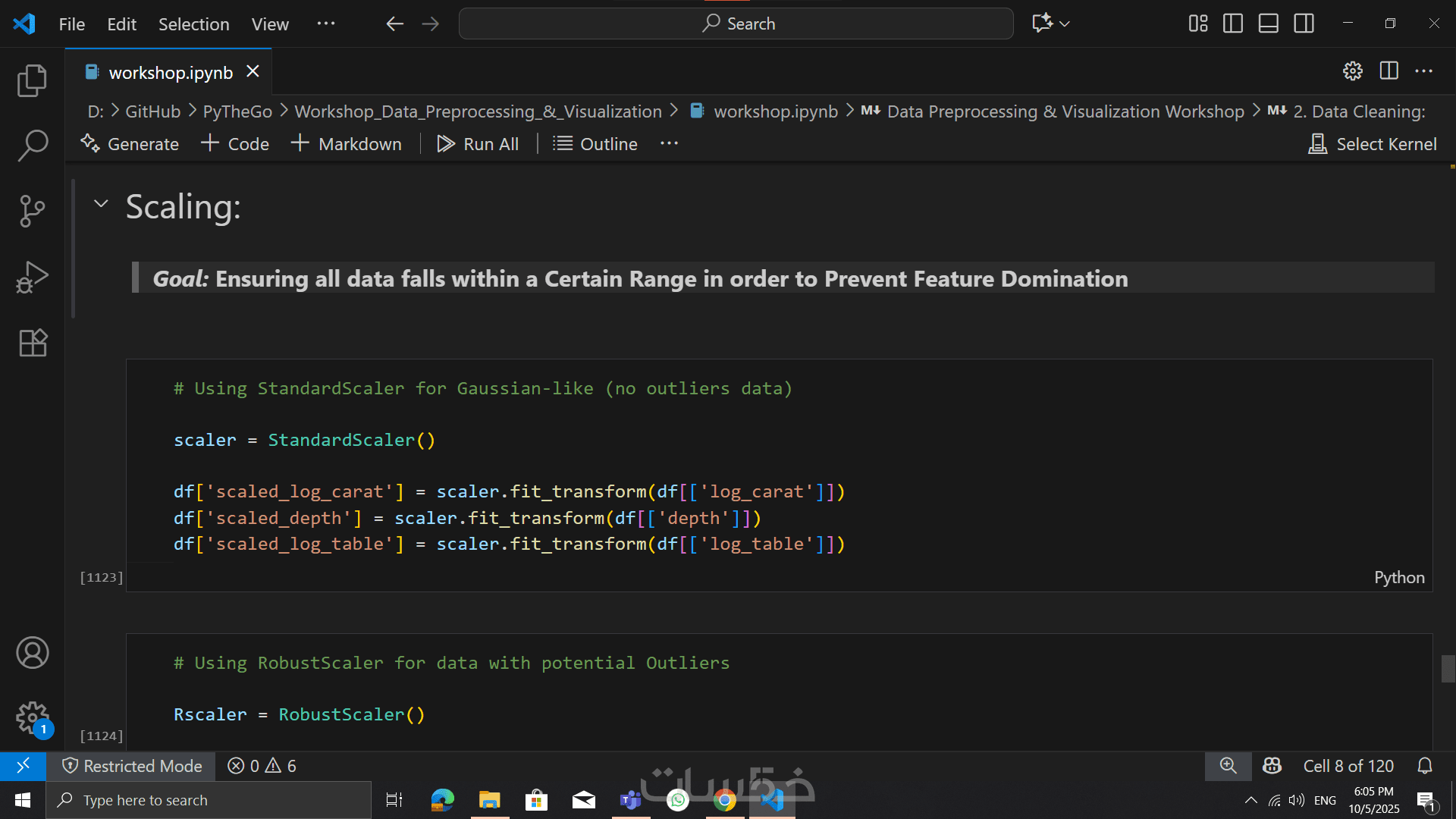
Task: Open the Extensions view
Action: click(32, 343)
